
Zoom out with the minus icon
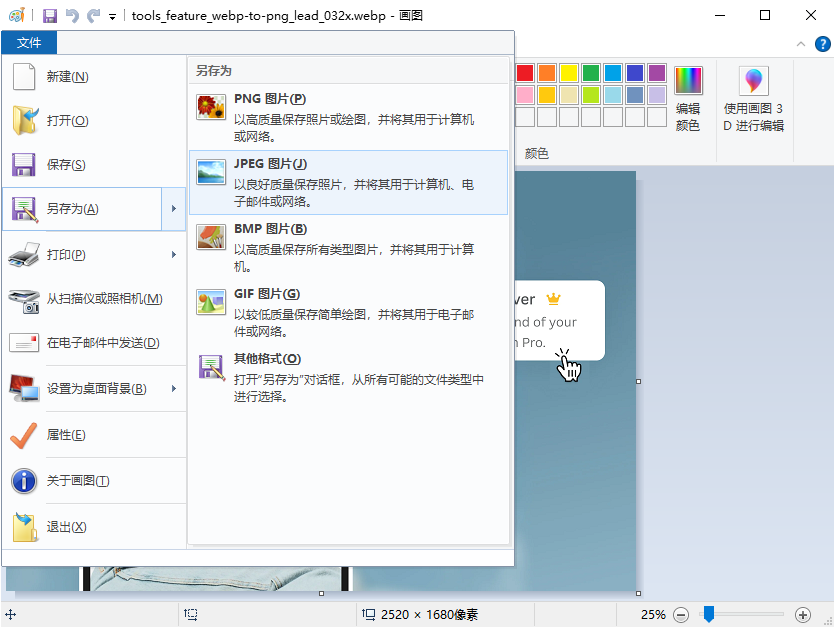point(681,615)
